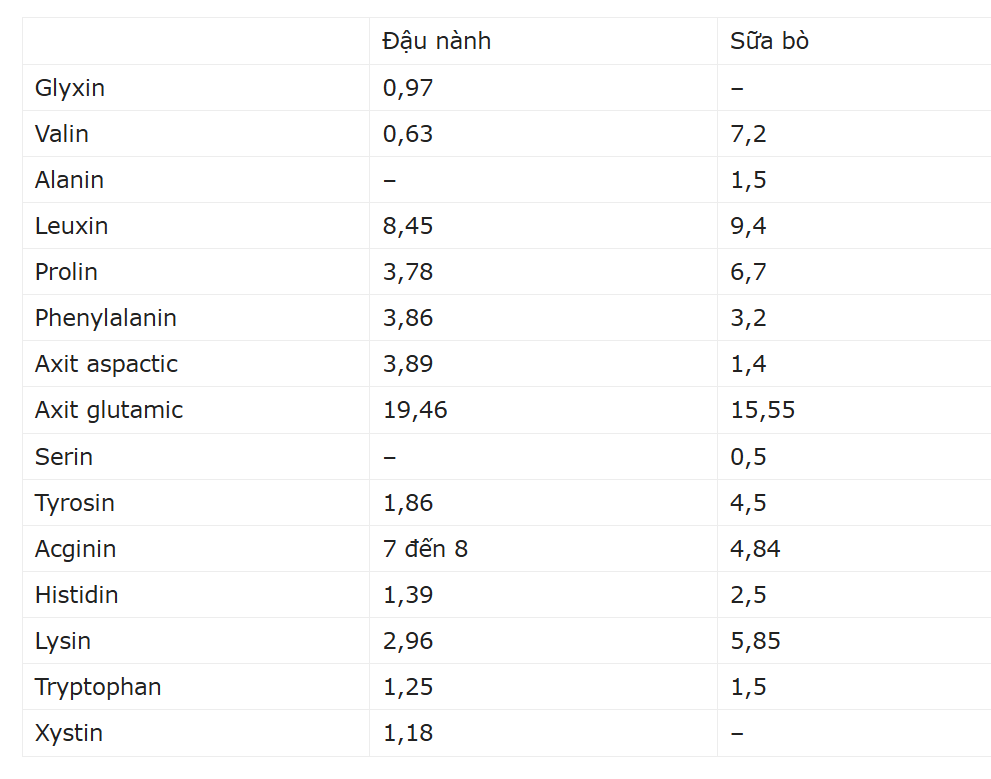Click the Sữa bò column header
The image size is (991, 779).
[x=769, y=41]
